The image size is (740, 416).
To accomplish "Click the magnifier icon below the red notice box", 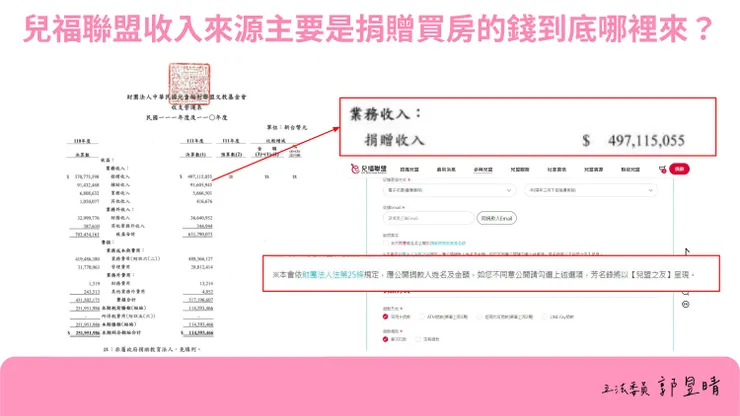I will tap(686, 293).
